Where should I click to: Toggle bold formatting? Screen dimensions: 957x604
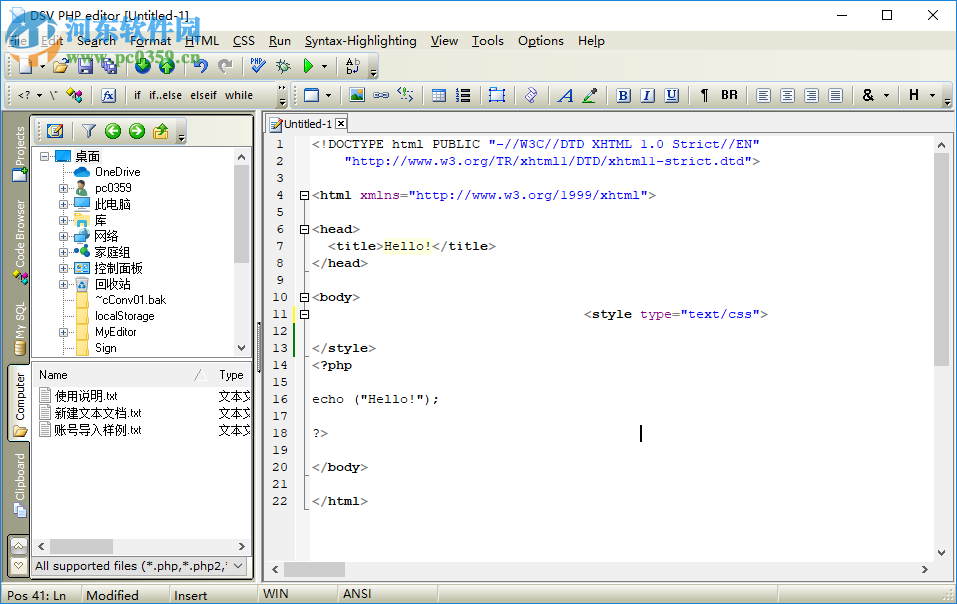pyautogui.click(x=623, y=95)
